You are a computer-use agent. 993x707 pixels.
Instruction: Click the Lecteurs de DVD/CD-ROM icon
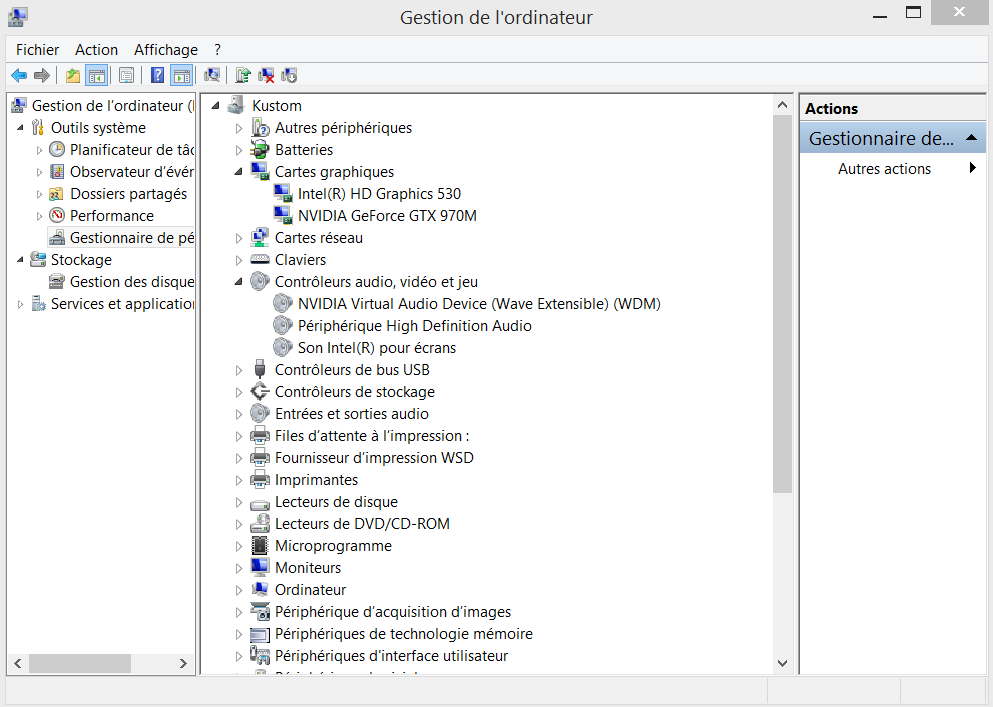coord(260,524)
